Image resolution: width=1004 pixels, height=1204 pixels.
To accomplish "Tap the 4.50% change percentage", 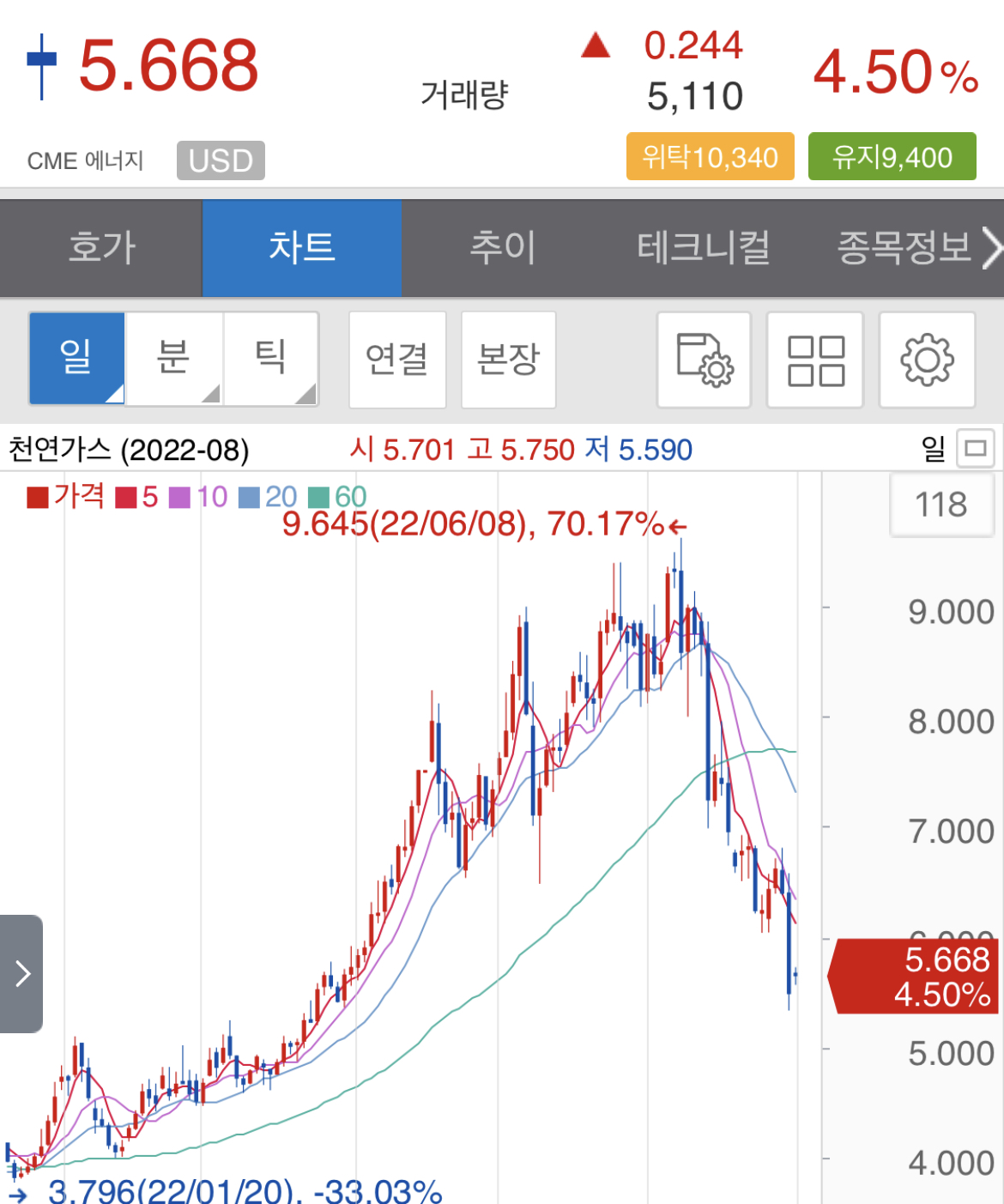I will [x=896, y=72].
